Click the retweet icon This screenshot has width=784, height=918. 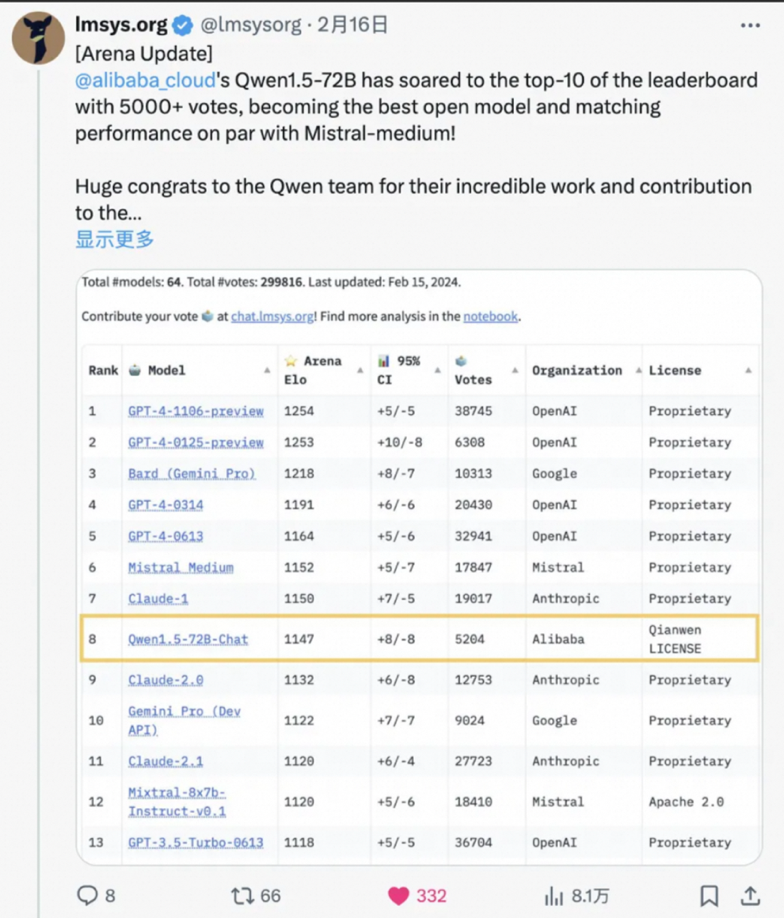coord(242,894)
